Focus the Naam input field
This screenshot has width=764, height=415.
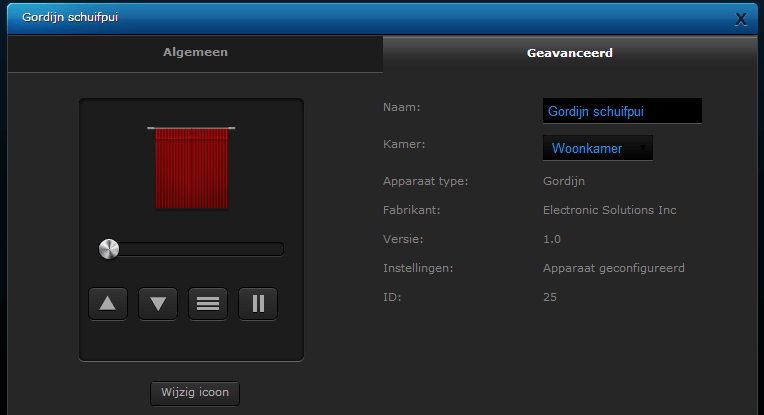[622, 111]
